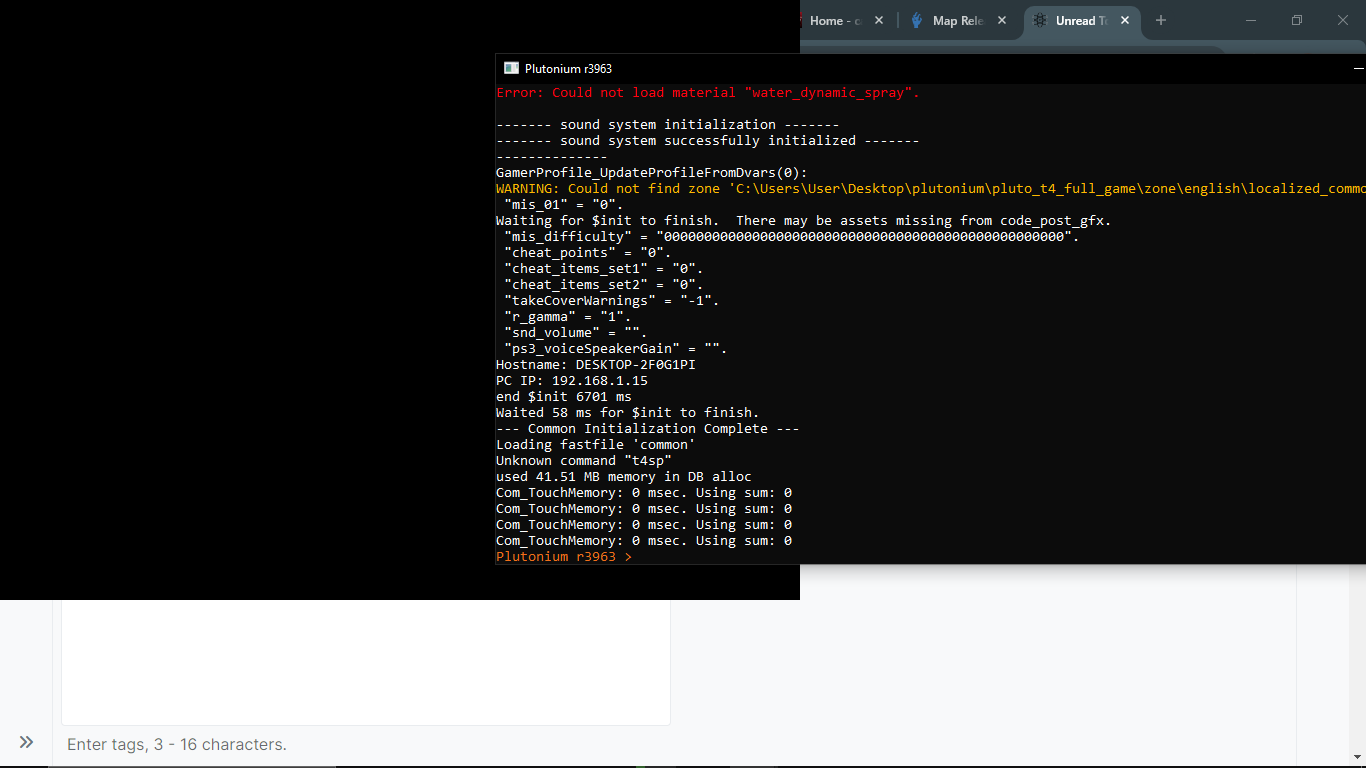Click the "end $init 6701 ms" line
Image resolution: width=1366 pixels, height=768 pixels.
[564, 397]
